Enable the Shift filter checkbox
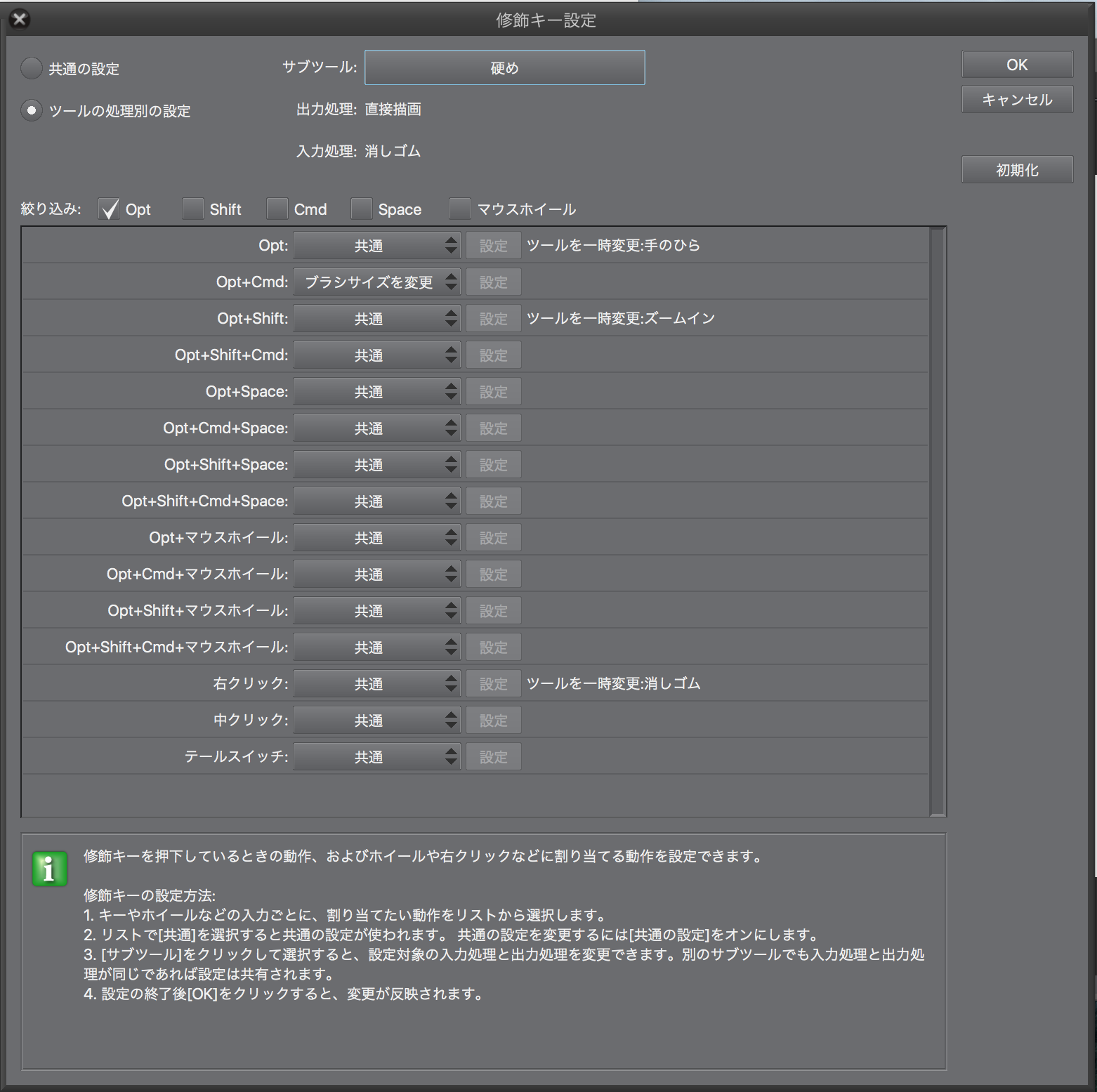Viewport: 1097px width, 1092px height. (x=192, y=209)
